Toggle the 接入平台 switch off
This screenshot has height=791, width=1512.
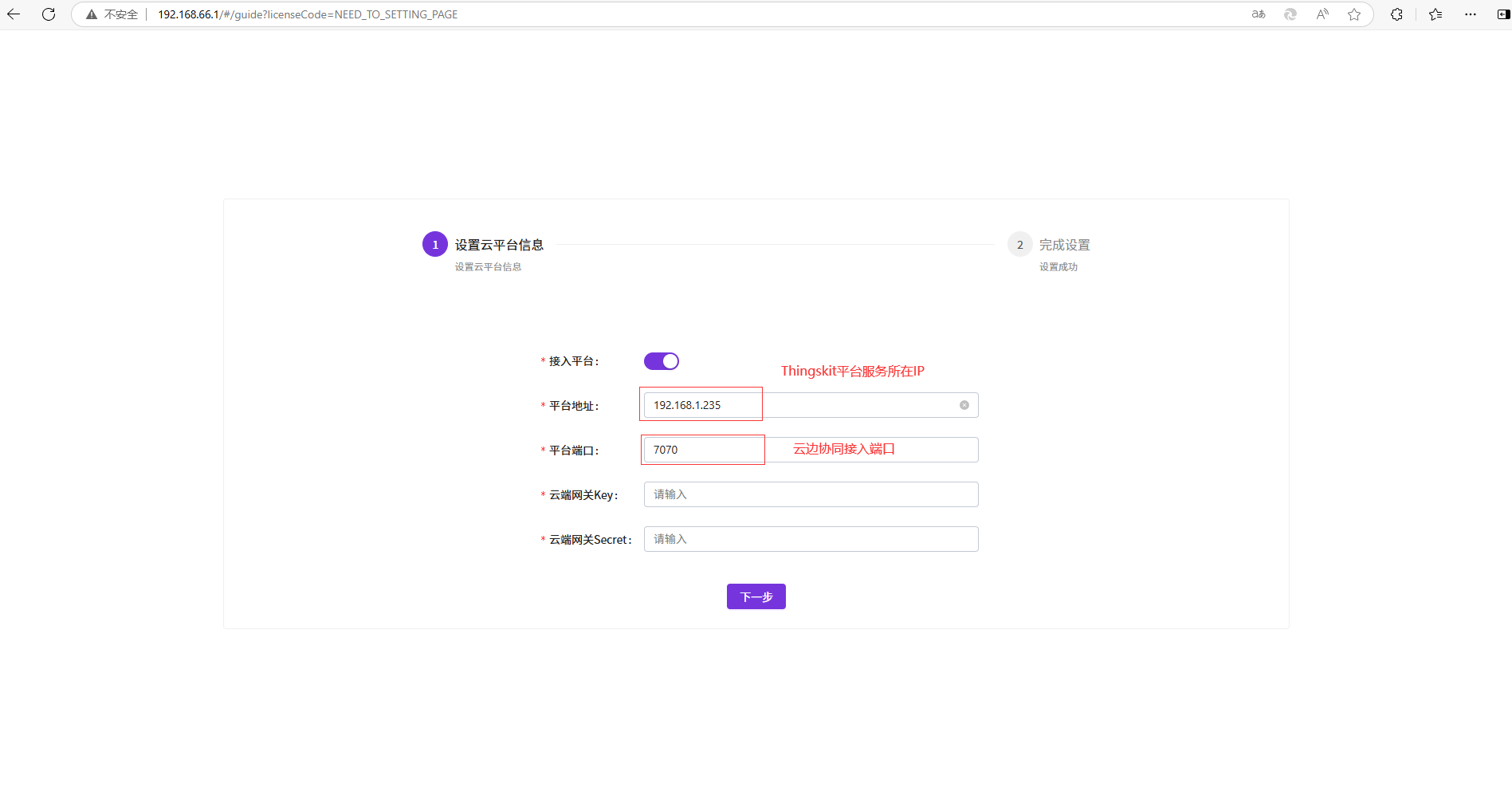(x=661, y=361)
